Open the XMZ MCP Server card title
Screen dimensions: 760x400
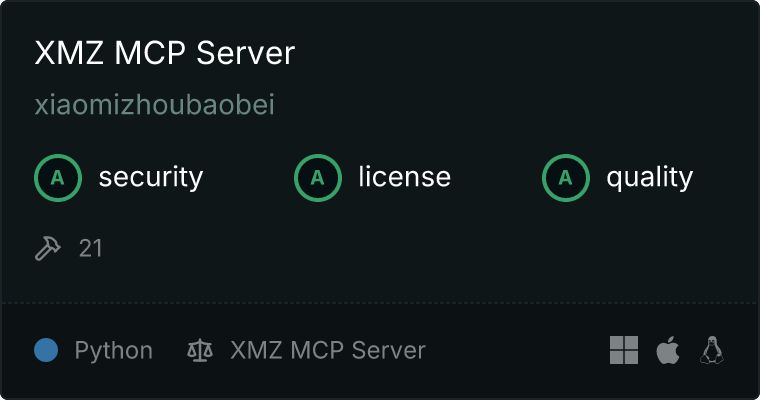164,52
